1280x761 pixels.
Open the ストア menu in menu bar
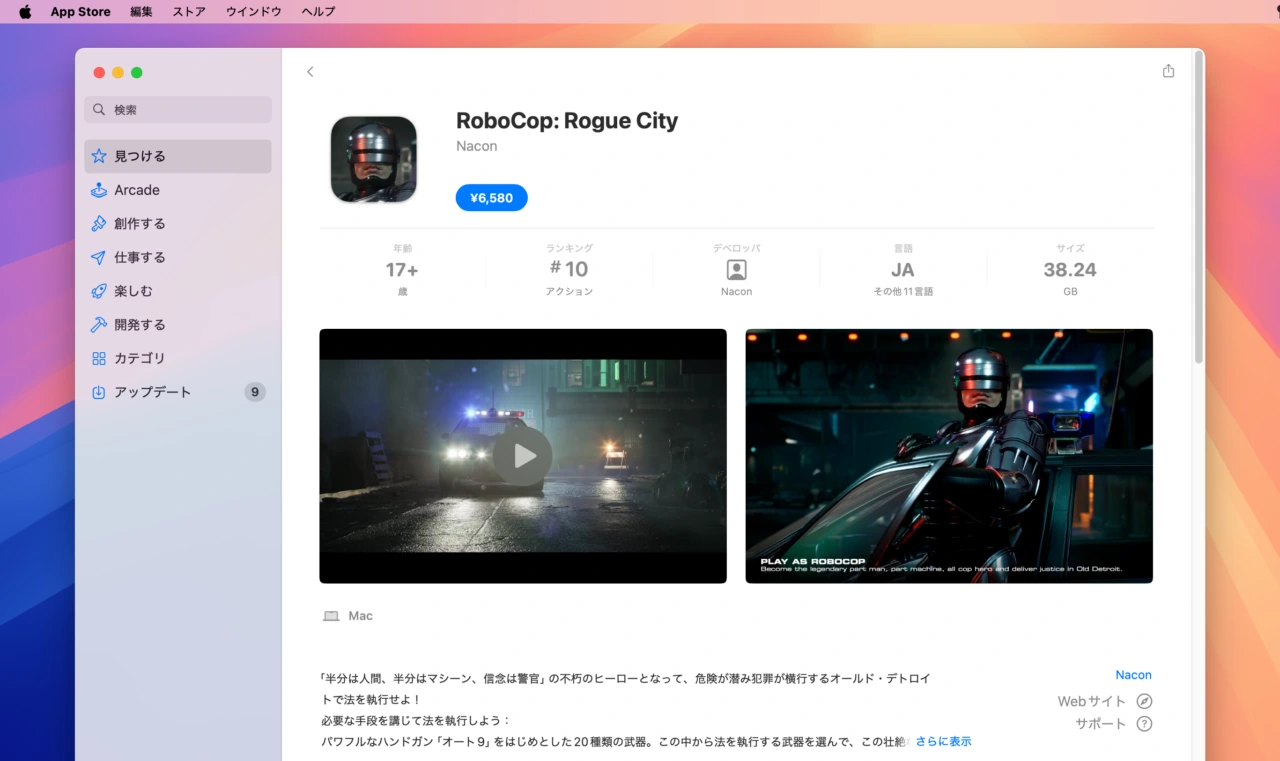189,12
